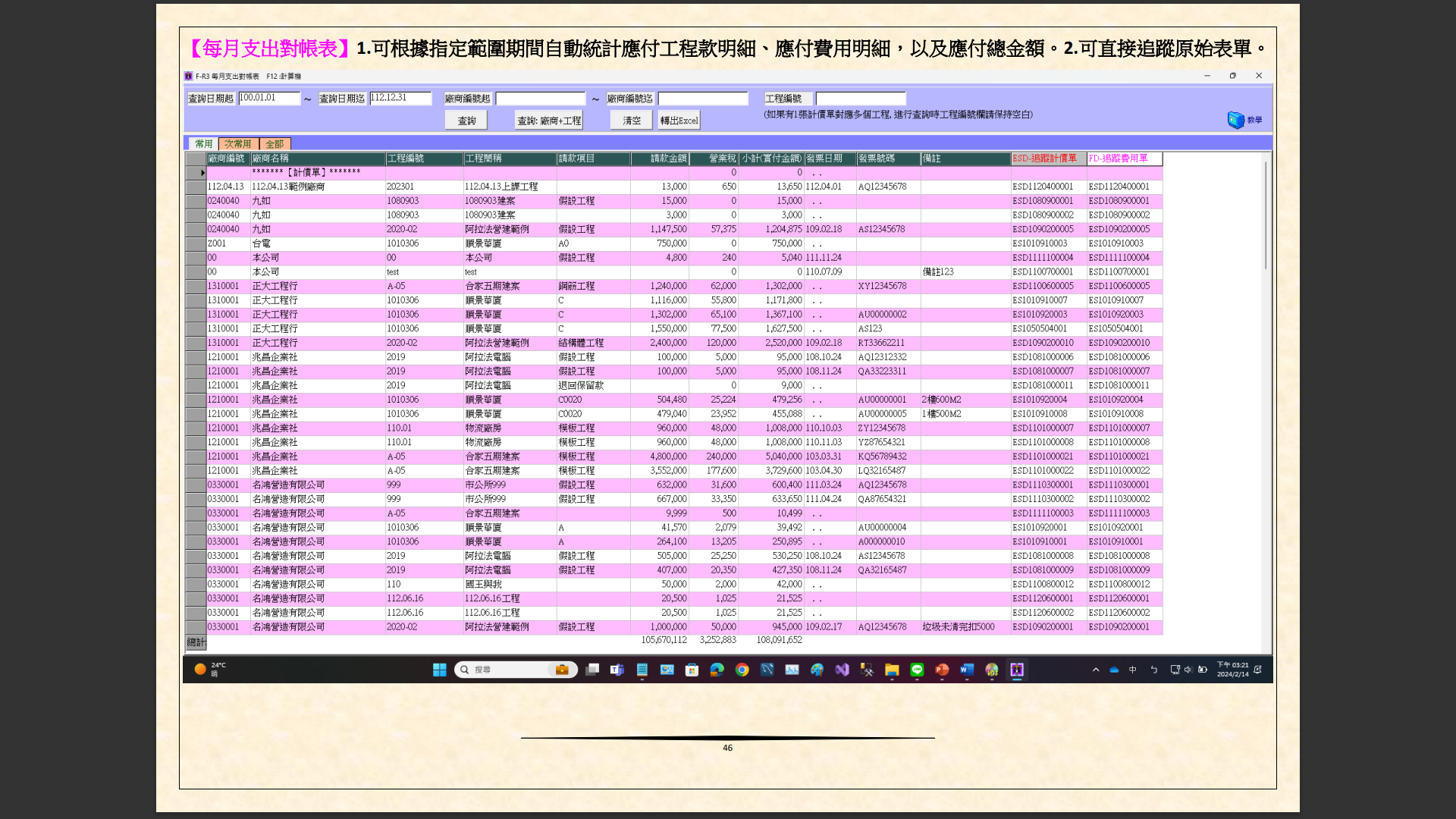Screen dimensions: 1456x819
Task: Open the Visual Studio icon on the taskbar
Action: tap(842, 670)
